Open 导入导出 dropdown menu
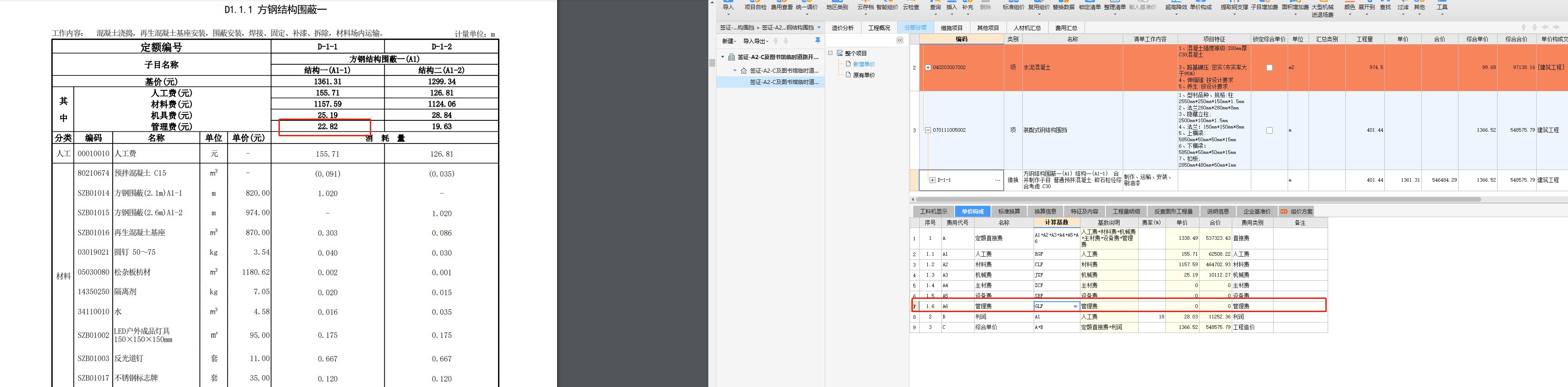 coord(756,41)
